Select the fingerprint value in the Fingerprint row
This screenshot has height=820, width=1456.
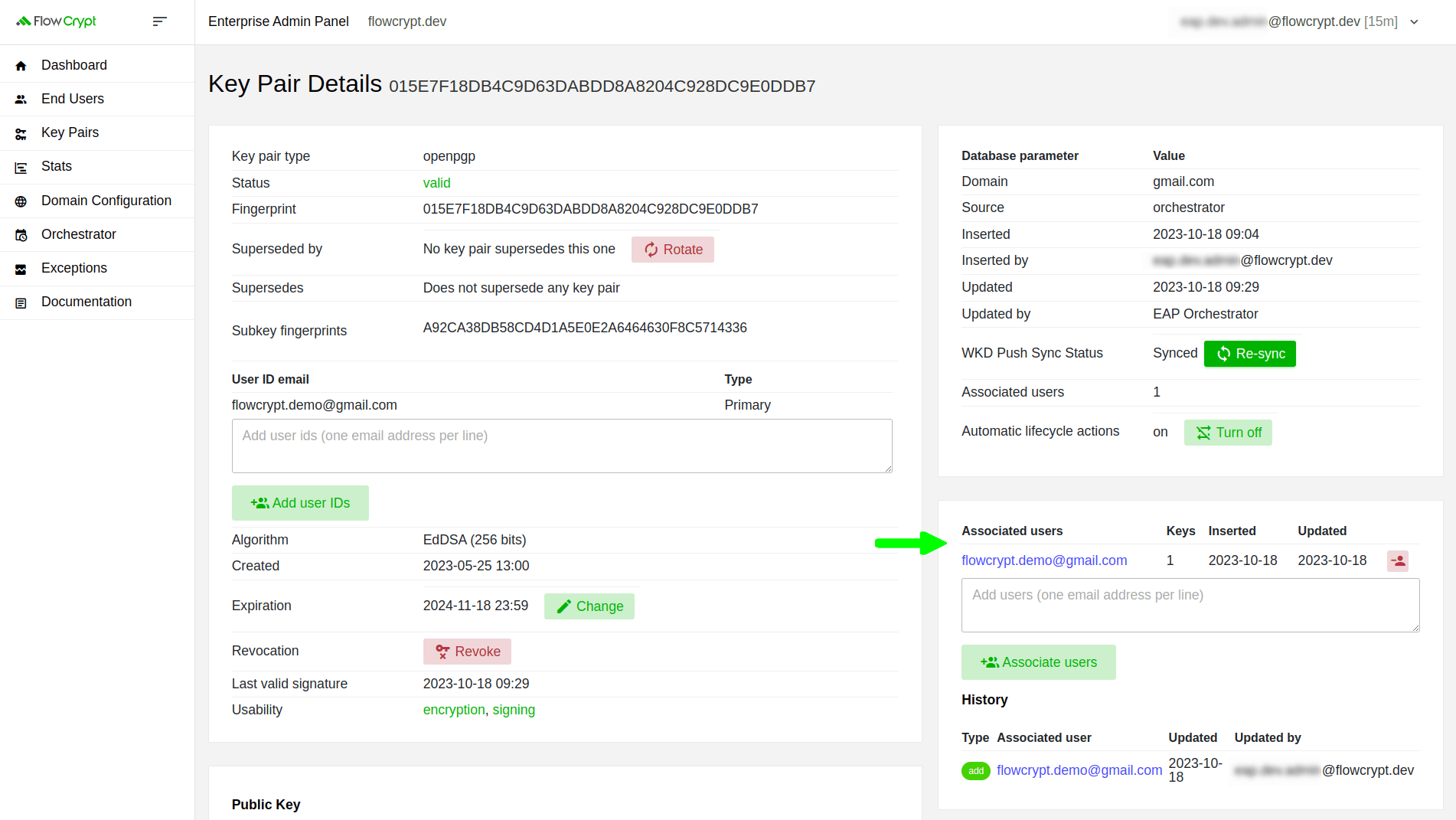pyautogui.click(x=590, y=209)
